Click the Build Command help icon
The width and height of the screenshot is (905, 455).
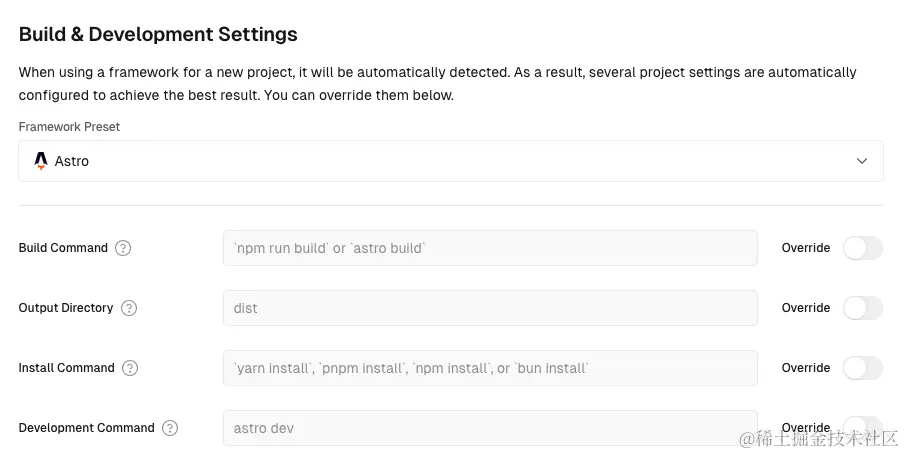tap(123, 248)
